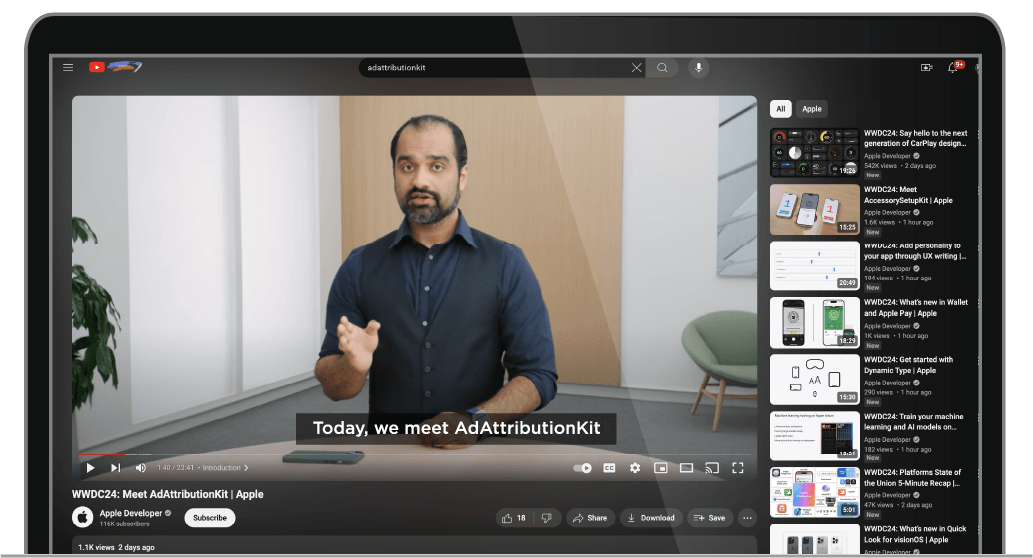Open the UX writing video thumbnail
The width and height of the screenshot is (1033, 558).
coord(815,265)
